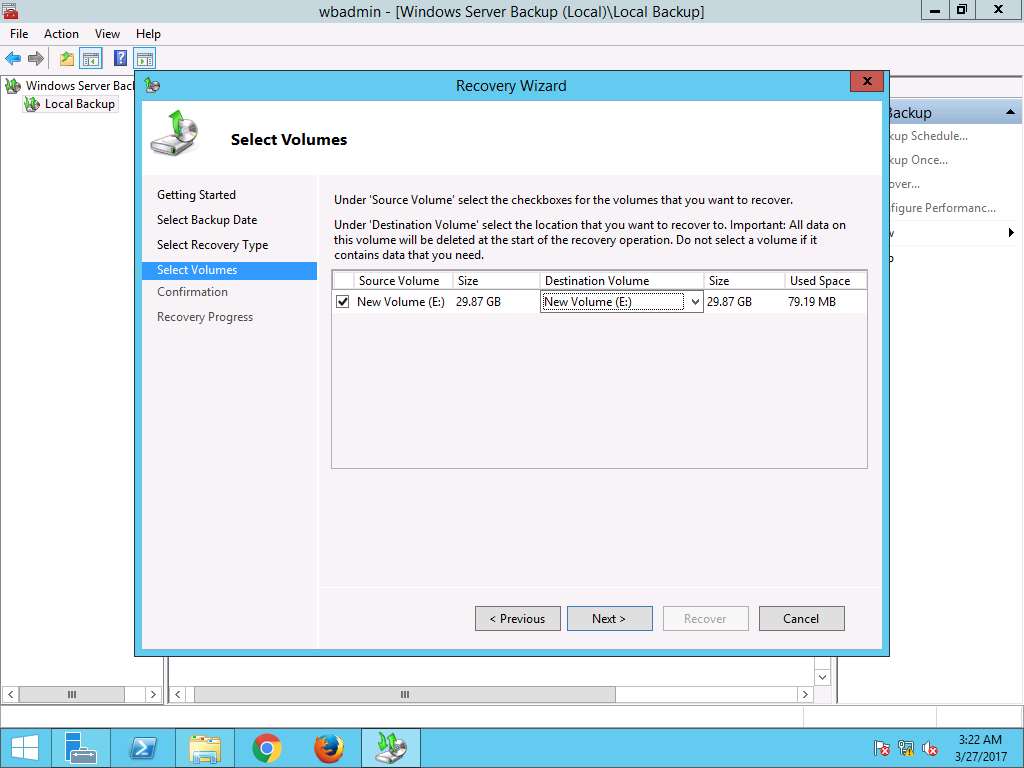Collapse the Backup actions section arrow
Image resolution: width=1024 pixels, height=768 pixels.
click(1010, 112)
